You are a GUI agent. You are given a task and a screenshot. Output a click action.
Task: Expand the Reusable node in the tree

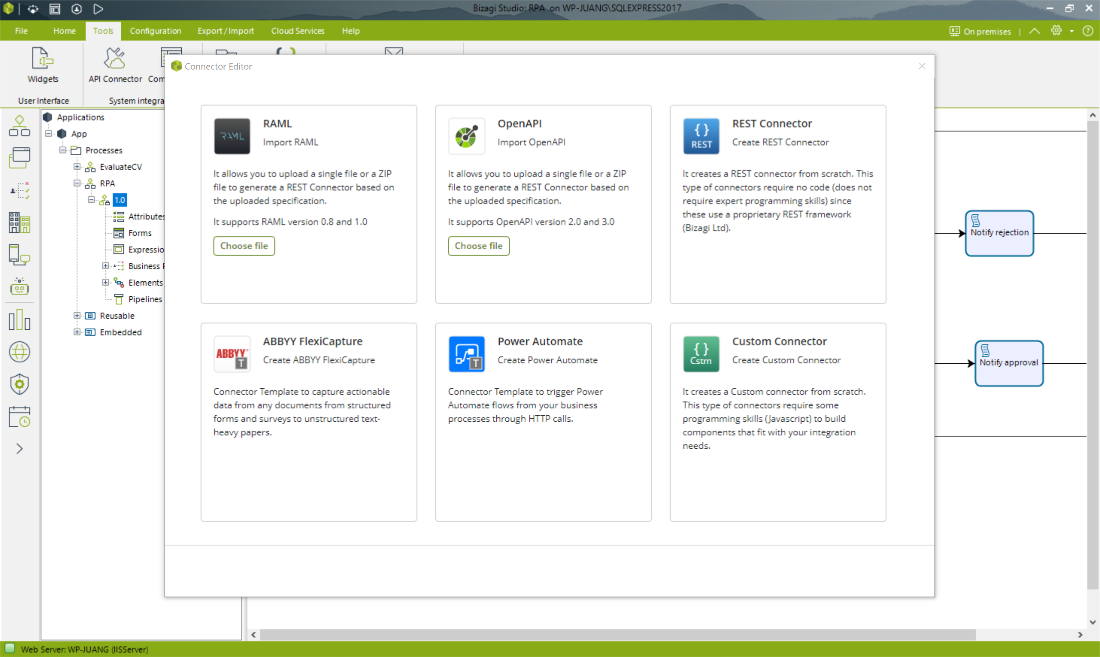click(x=77, y=316)
